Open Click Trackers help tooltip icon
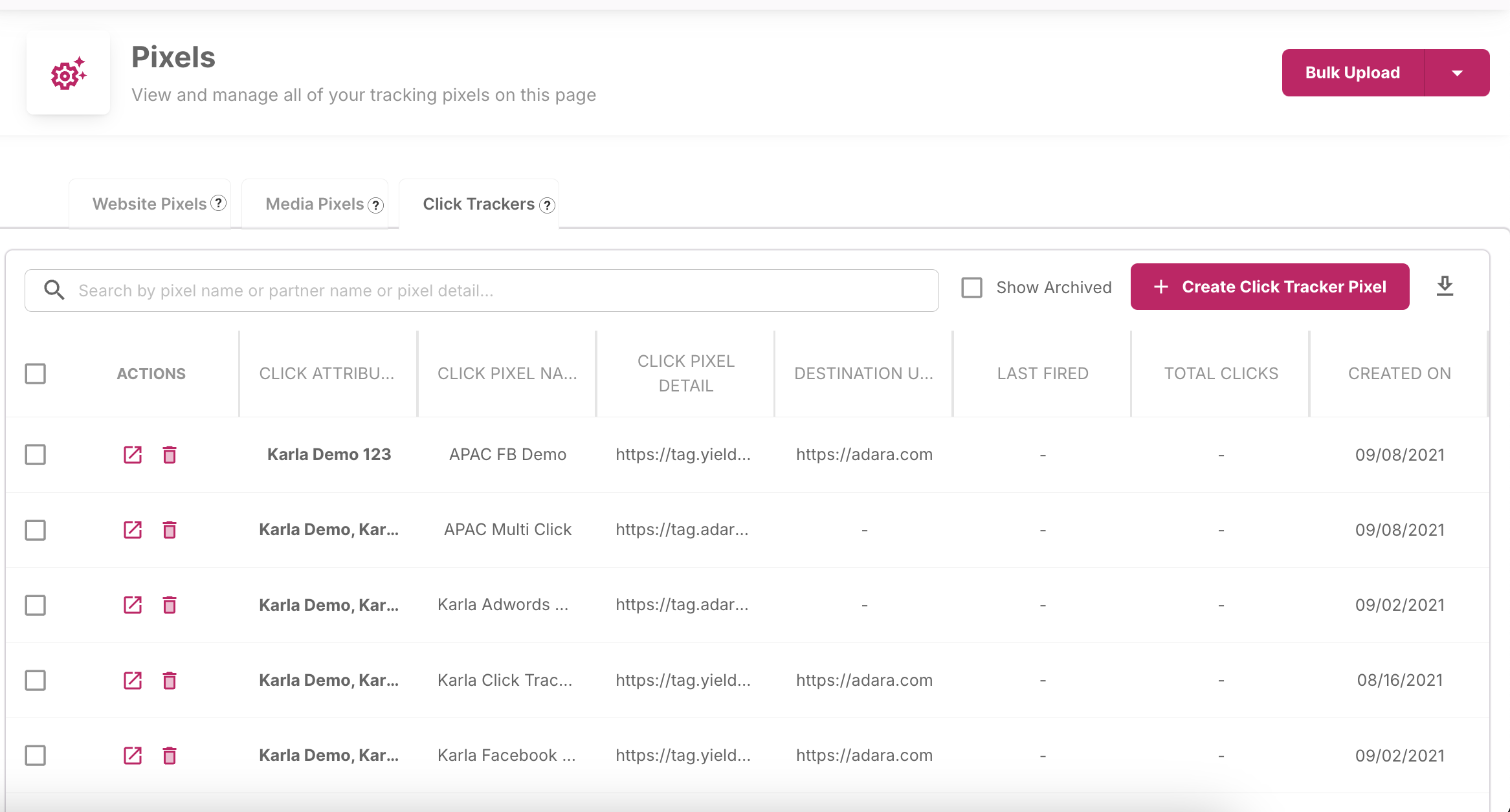This screenshot has height=812, width=1510. click(x=547, y=205)
